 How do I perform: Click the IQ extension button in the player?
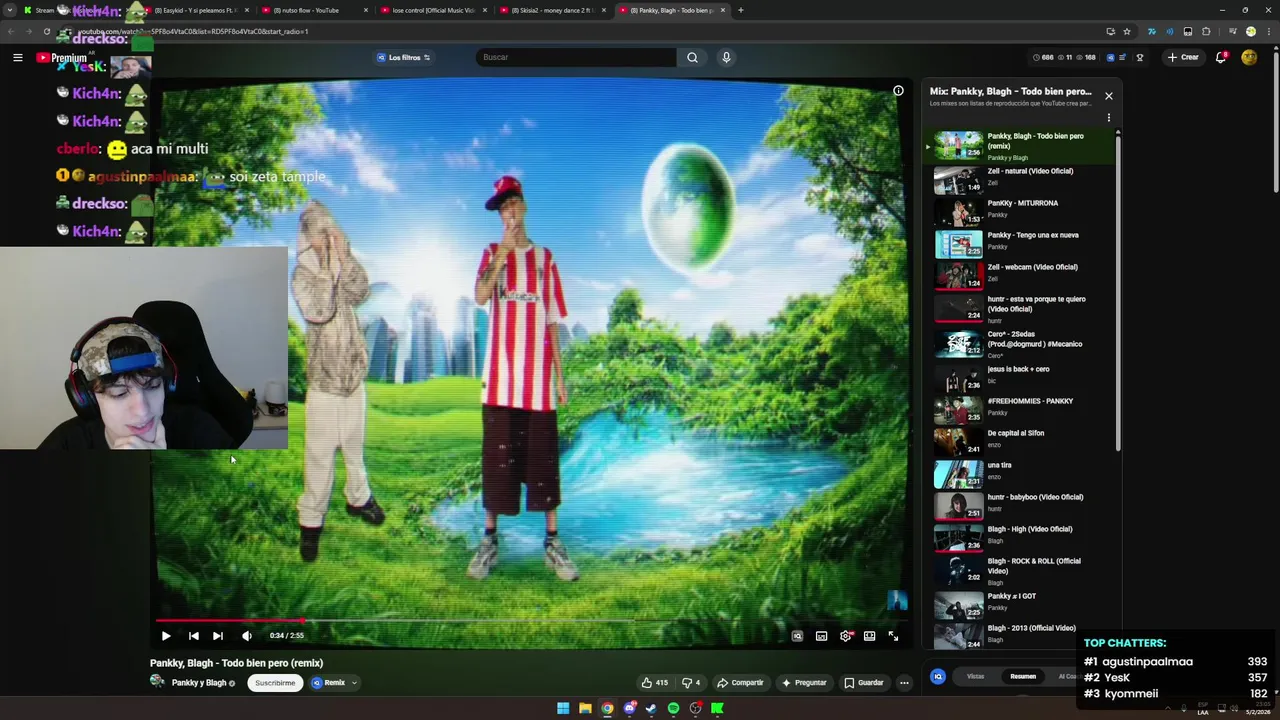[797, 636]
